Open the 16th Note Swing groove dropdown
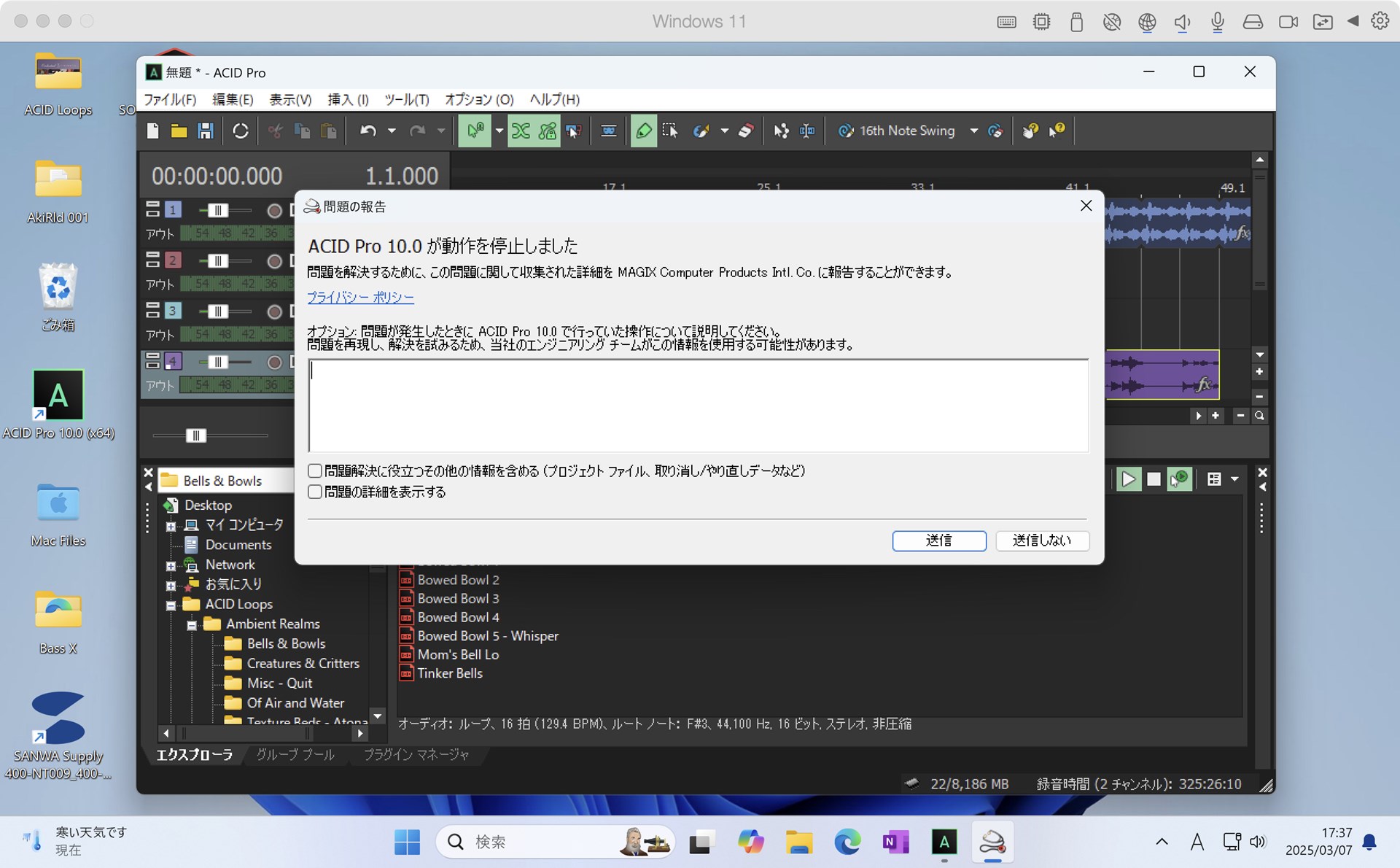The image size is (1400, 868). click(x=974, y=131)
